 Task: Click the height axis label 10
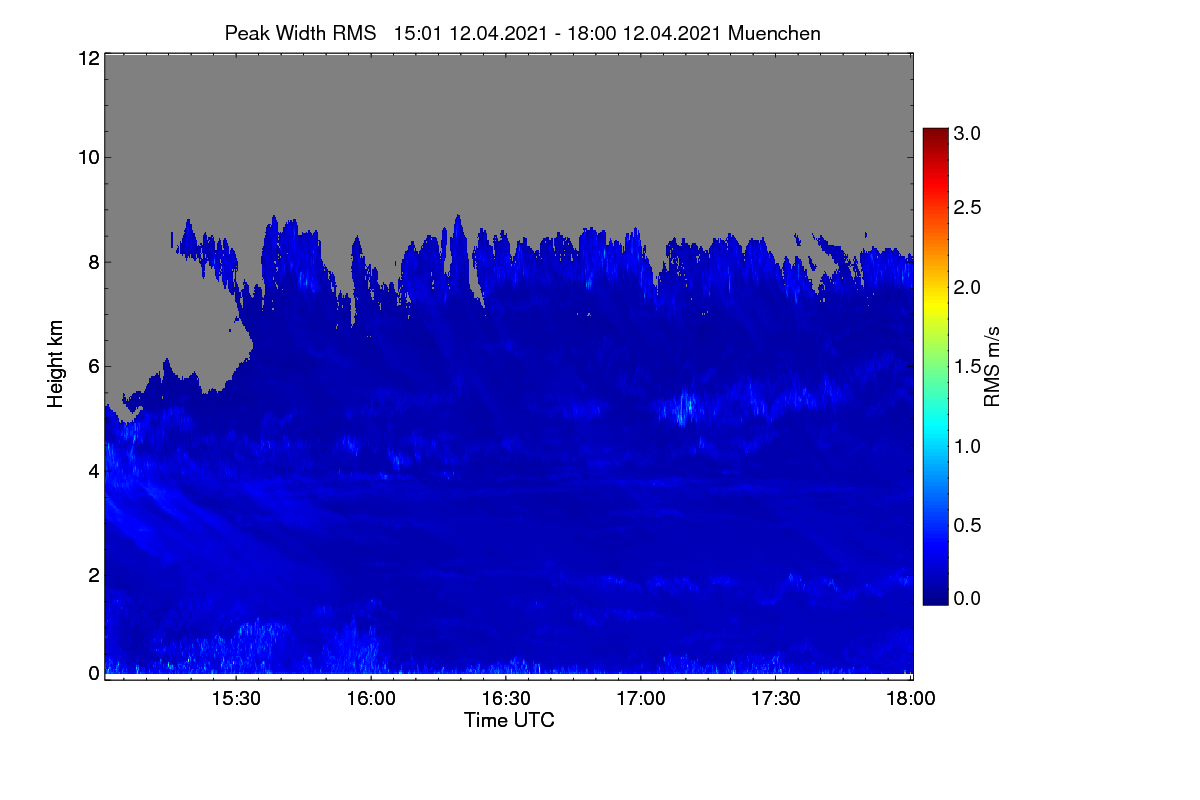click(x=88, y=157)
